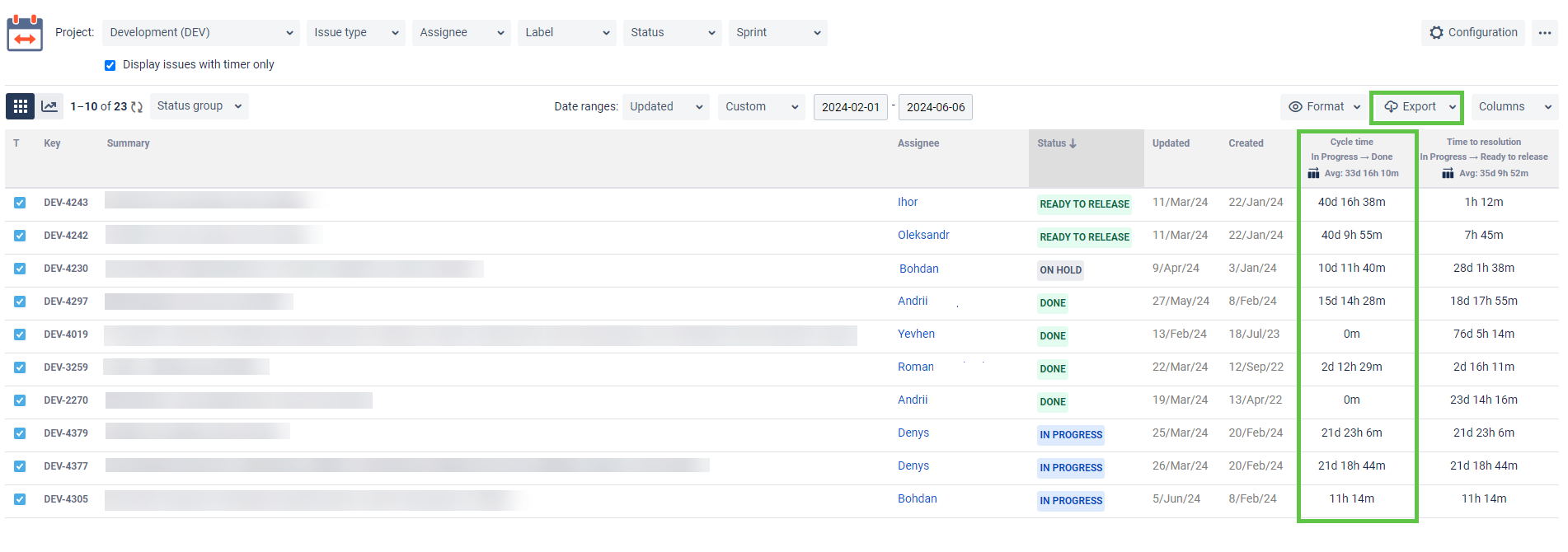Screen dimensions: 1568x552
Task: Open the Issue type filter dropdown
Action: click(356, 33)
